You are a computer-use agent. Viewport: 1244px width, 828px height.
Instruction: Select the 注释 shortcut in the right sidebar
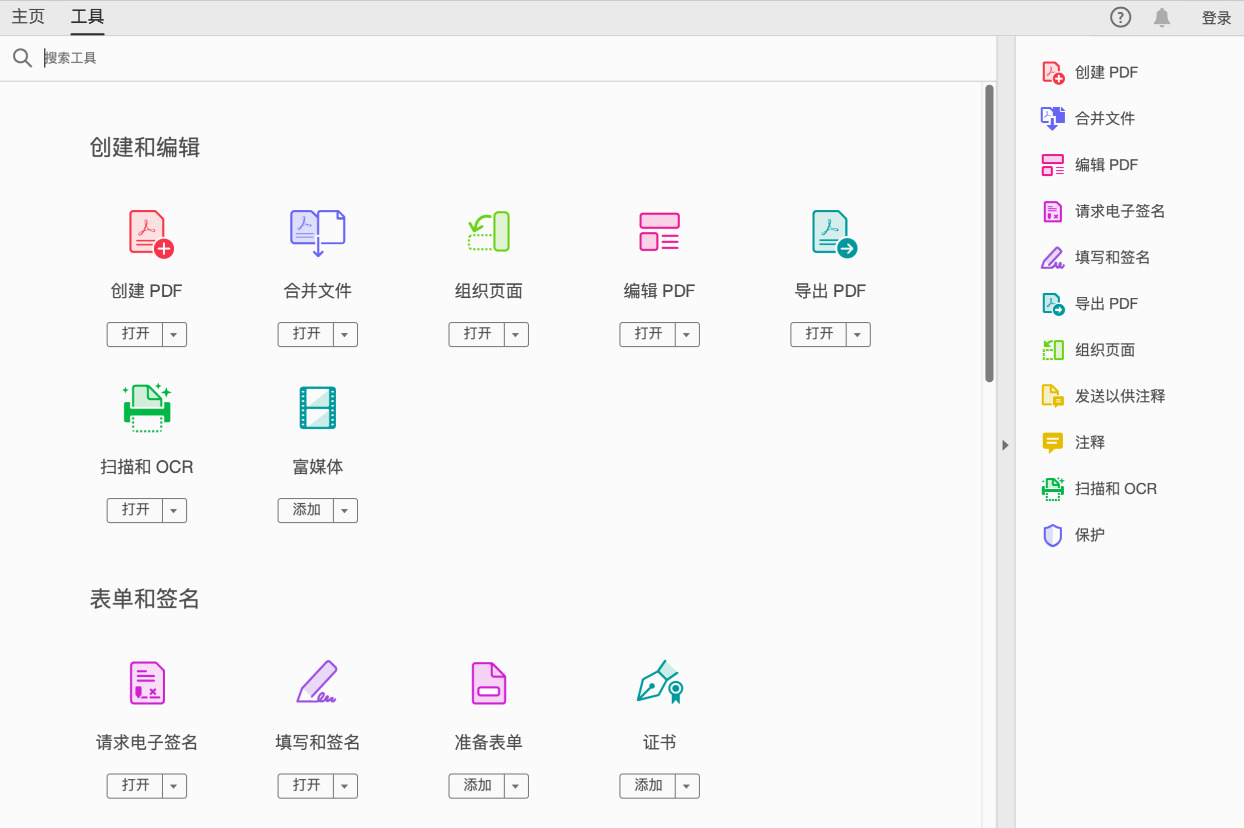(x=1073, y=442)
